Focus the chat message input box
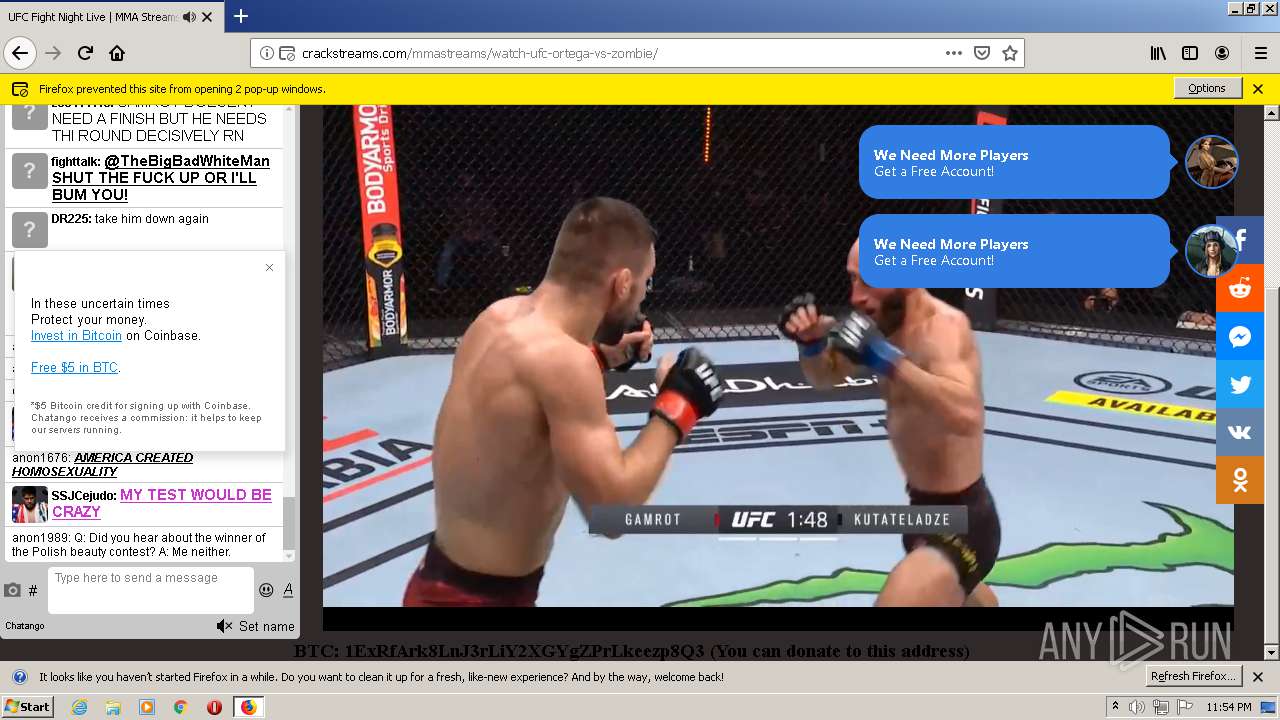1280x720 pixels. (x=151, y=590)
